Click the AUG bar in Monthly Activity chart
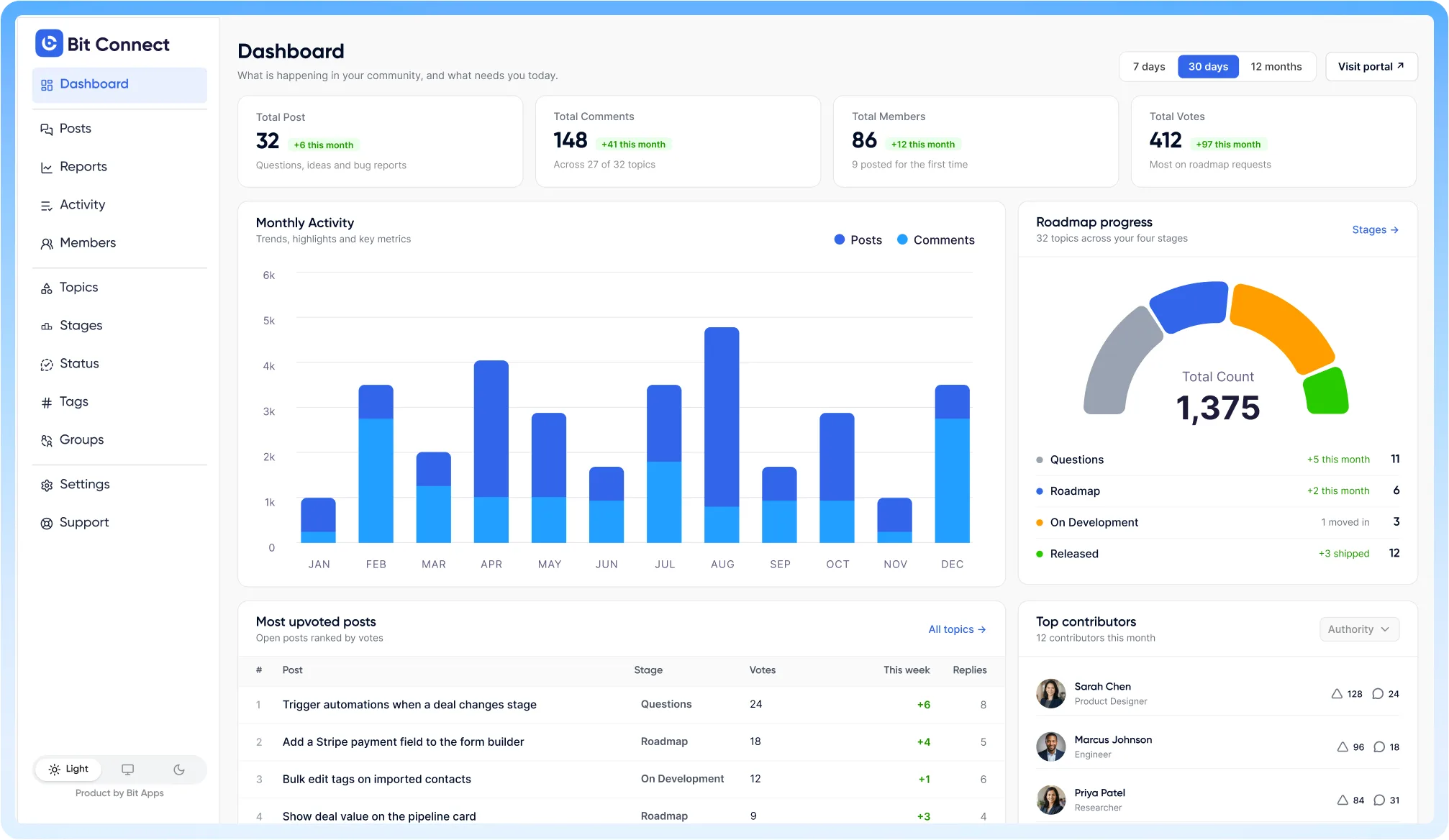This screenshot has width=1449, height=840. (x=722, y=435)
